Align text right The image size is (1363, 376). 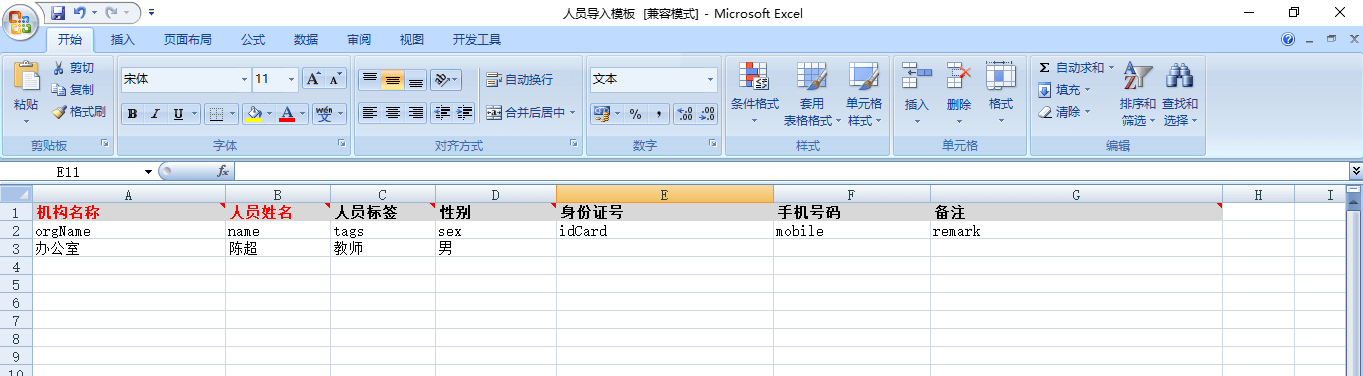415,113
